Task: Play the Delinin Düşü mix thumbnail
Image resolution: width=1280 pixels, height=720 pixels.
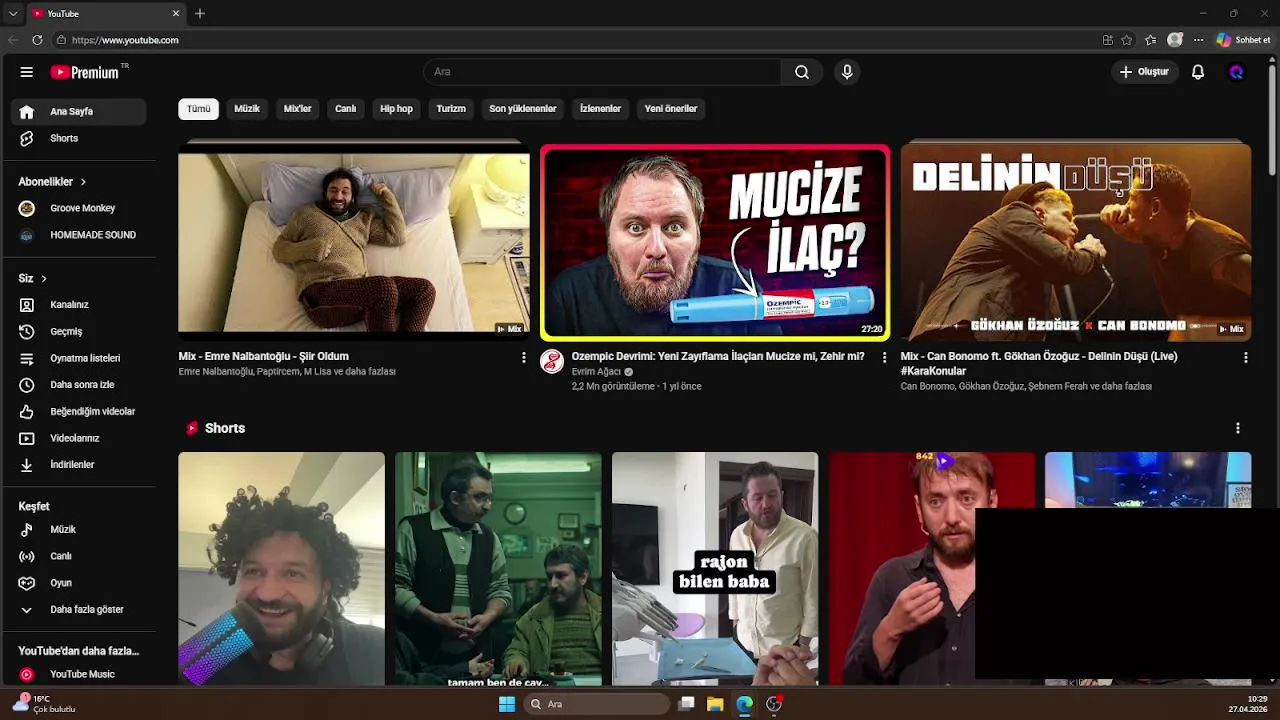Action: (1076, 241)
